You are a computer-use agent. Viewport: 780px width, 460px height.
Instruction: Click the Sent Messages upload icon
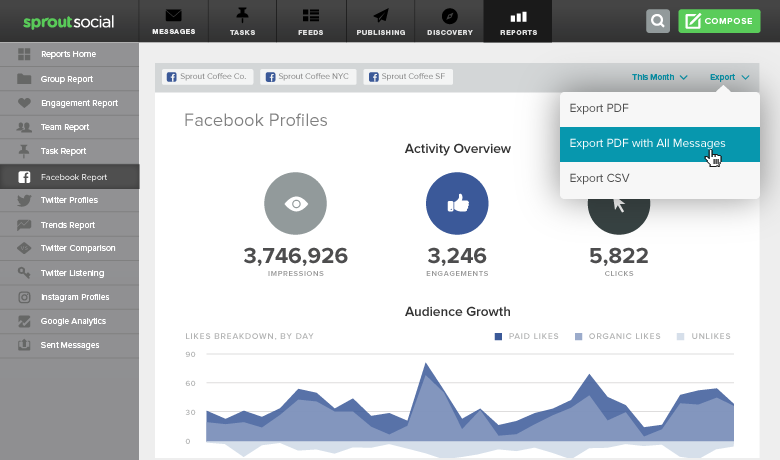24,345
